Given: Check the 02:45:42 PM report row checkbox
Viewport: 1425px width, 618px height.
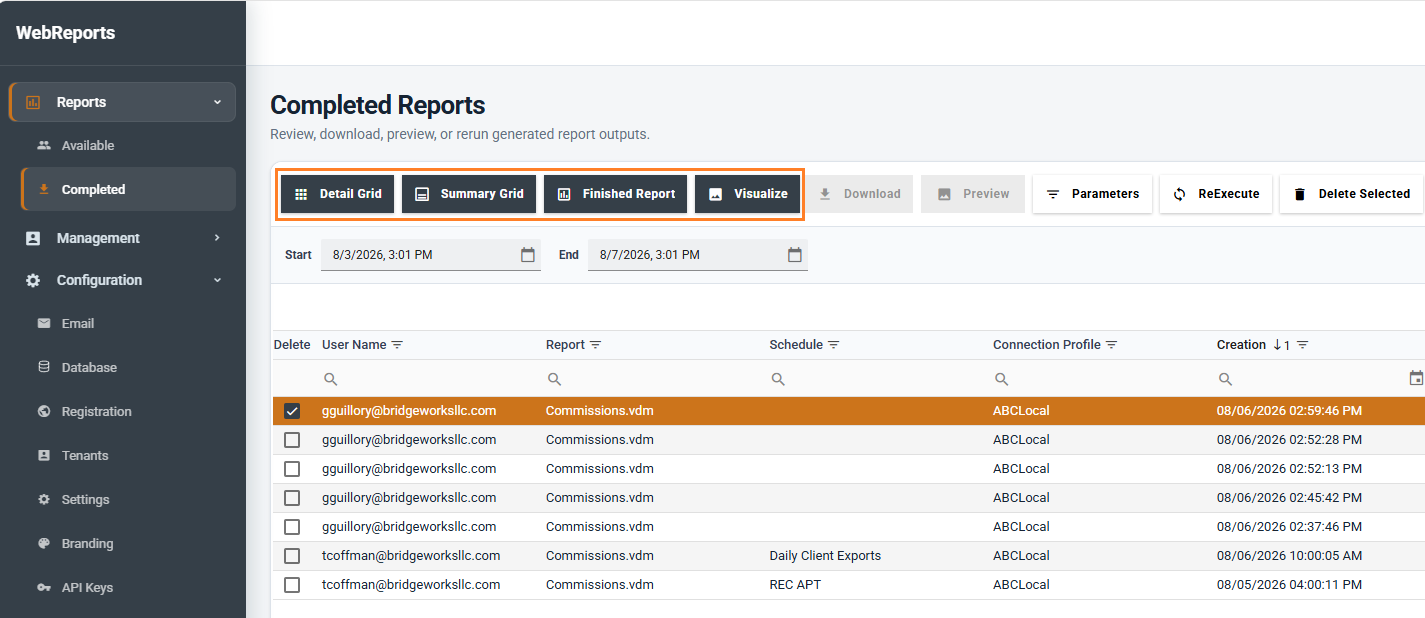Looking at the screenshot, I should [292, 498].
